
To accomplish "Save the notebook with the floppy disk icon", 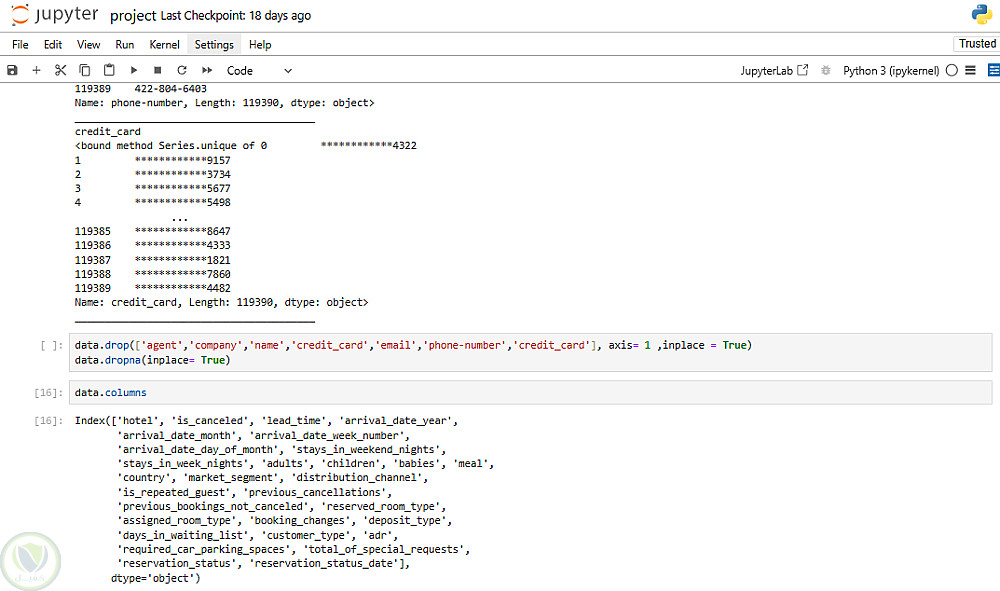I will 12,71.
